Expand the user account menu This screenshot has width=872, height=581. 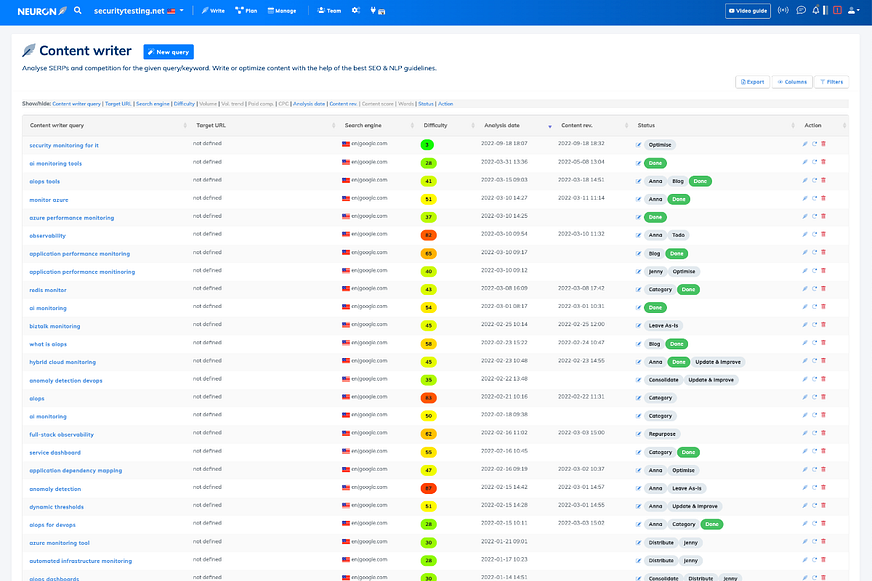pos(853,11)
